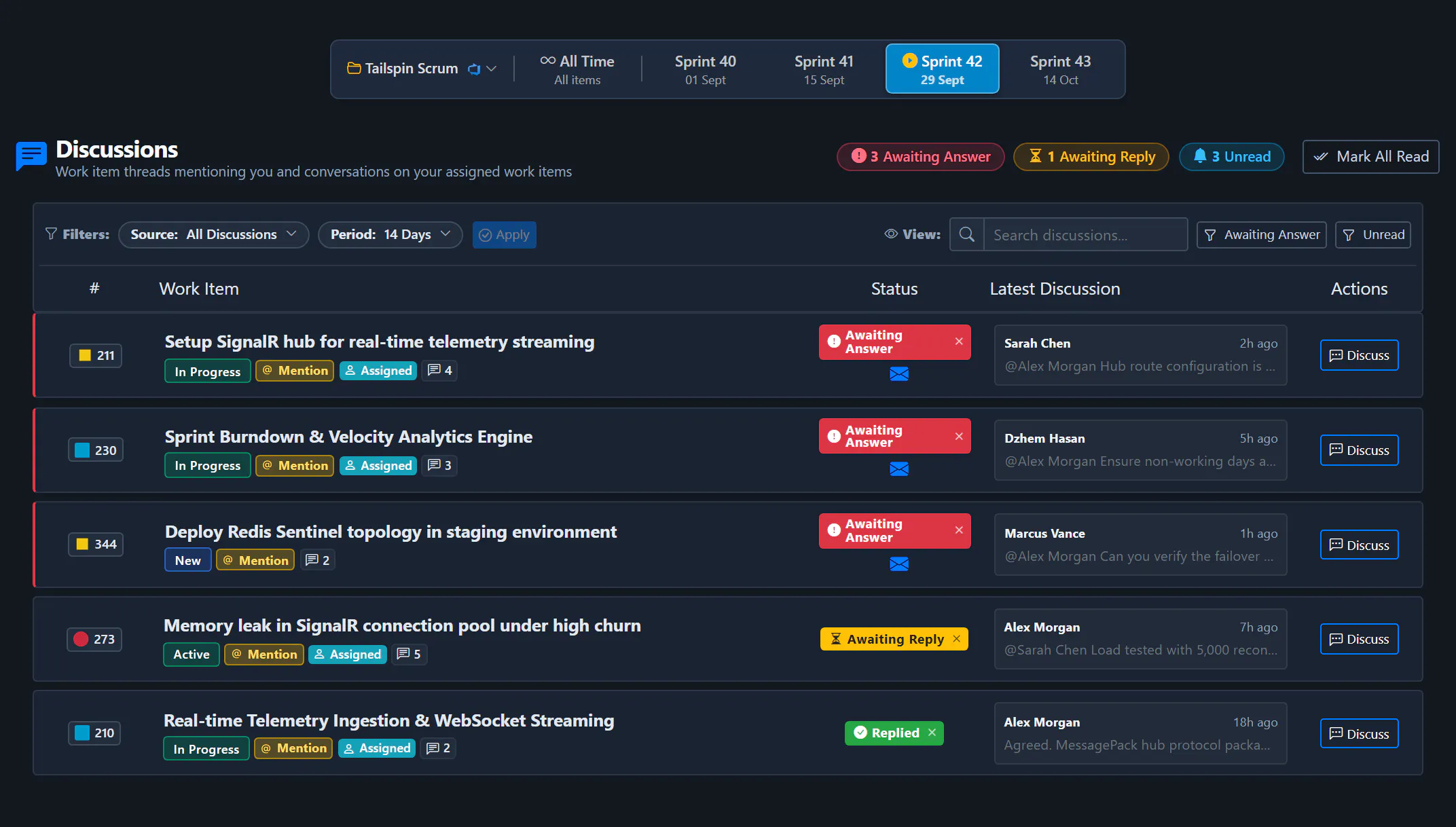Open Marcus Vance's latest discussion preview
The image size is (1456, 827).
(x=1140, y=545)
